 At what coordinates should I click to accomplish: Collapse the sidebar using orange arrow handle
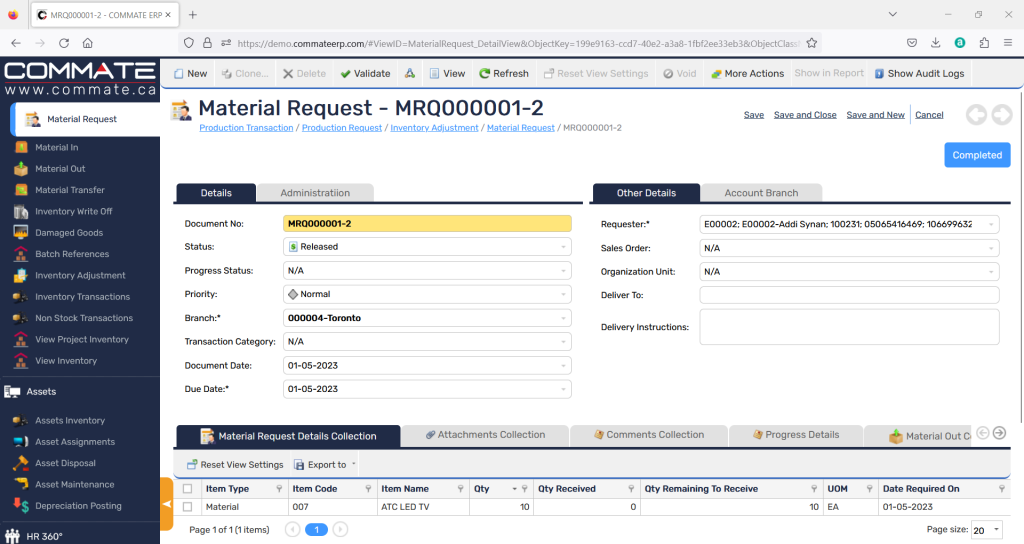pos(166,504)
